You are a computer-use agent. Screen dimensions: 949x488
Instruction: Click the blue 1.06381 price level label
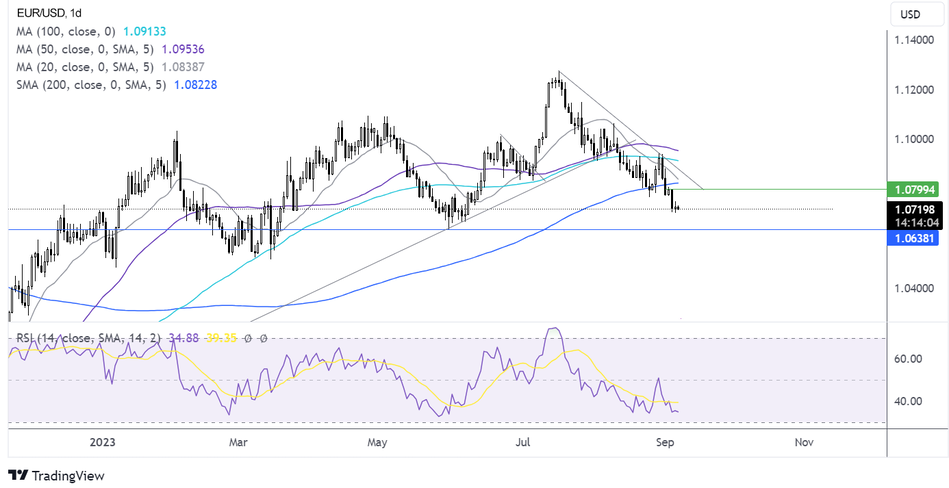tap(913, 238)
